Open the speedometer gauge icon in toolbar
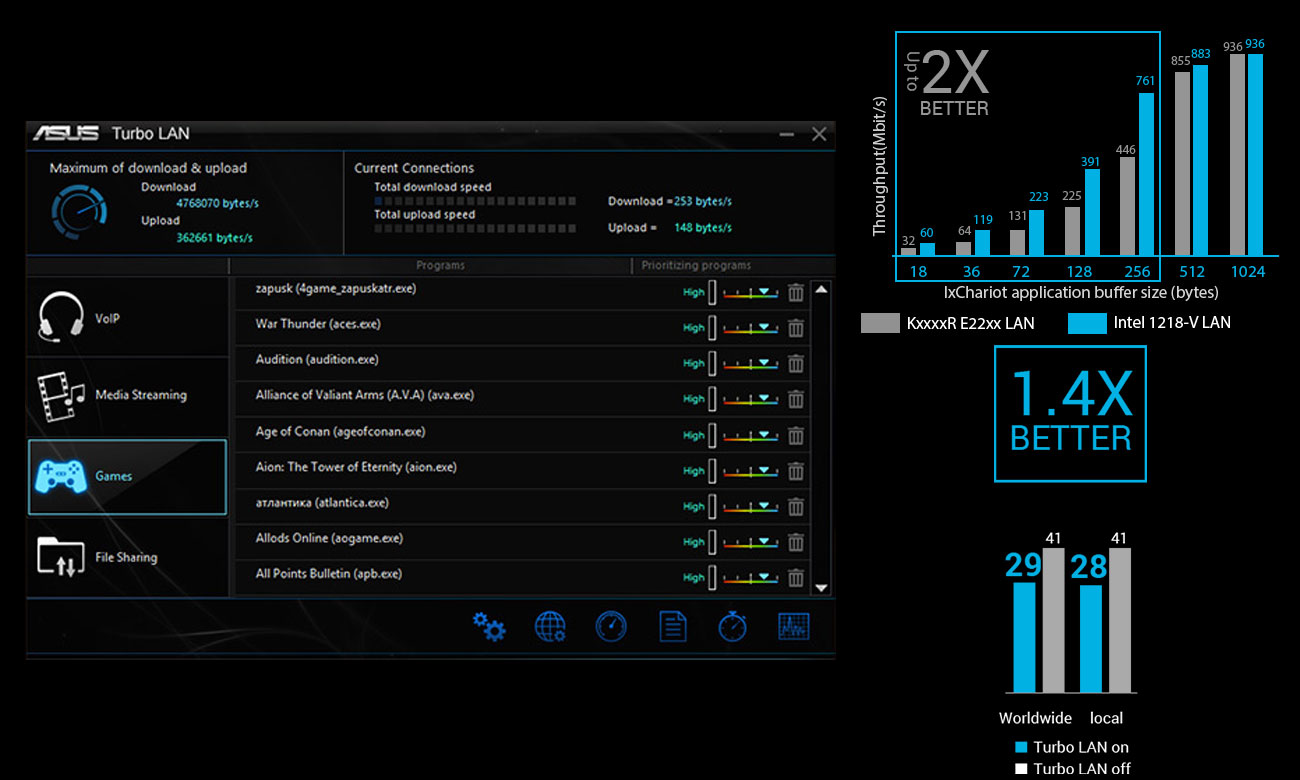Image resolution: width=1300 pixels, height=780 pixels. 611,627
